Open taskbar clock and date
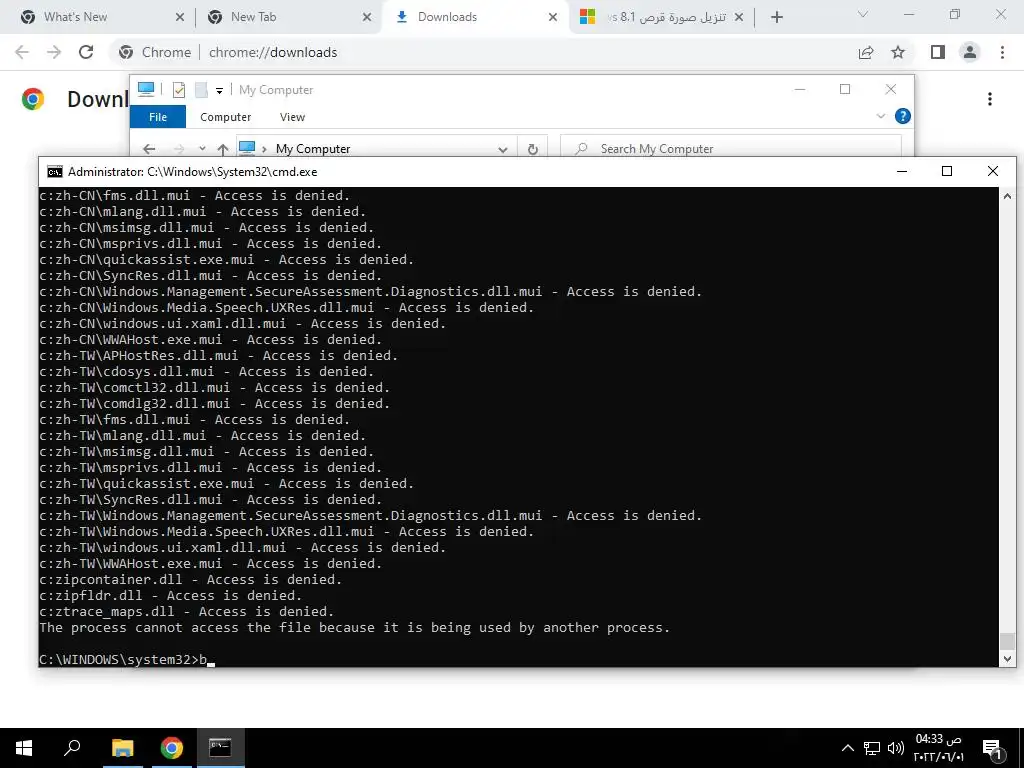The height and width of the screenshot is (768, 1024). point(938,748)
